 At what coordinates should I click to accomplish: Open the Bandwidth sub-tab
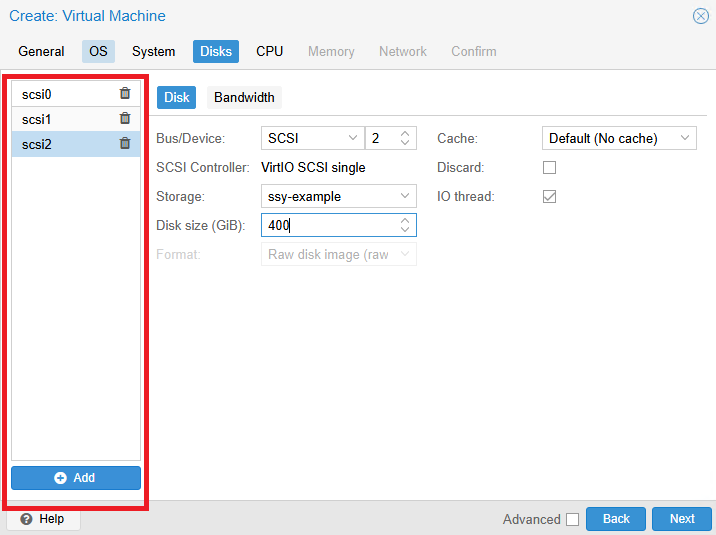[x=244, y=98]
